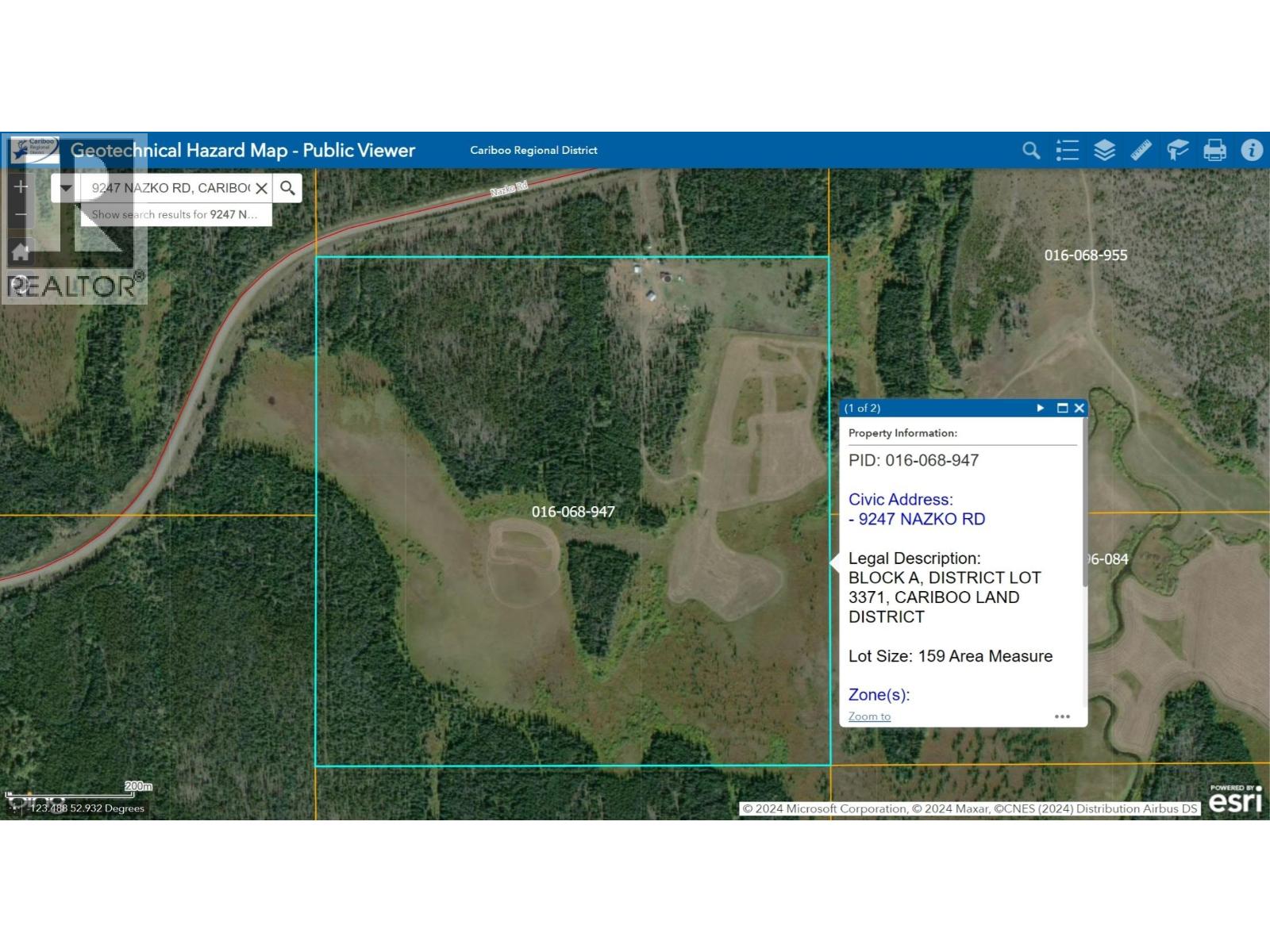Clear the address search field with the X
The width and height of the screenshot is (1270, 952).
[263, 188]
